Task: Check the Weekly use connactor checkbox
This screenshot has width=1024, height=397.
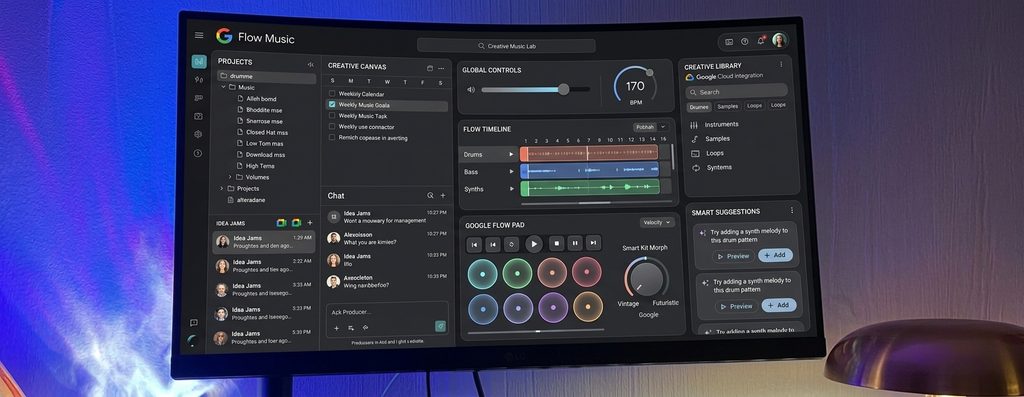Action: click(332, 127)
